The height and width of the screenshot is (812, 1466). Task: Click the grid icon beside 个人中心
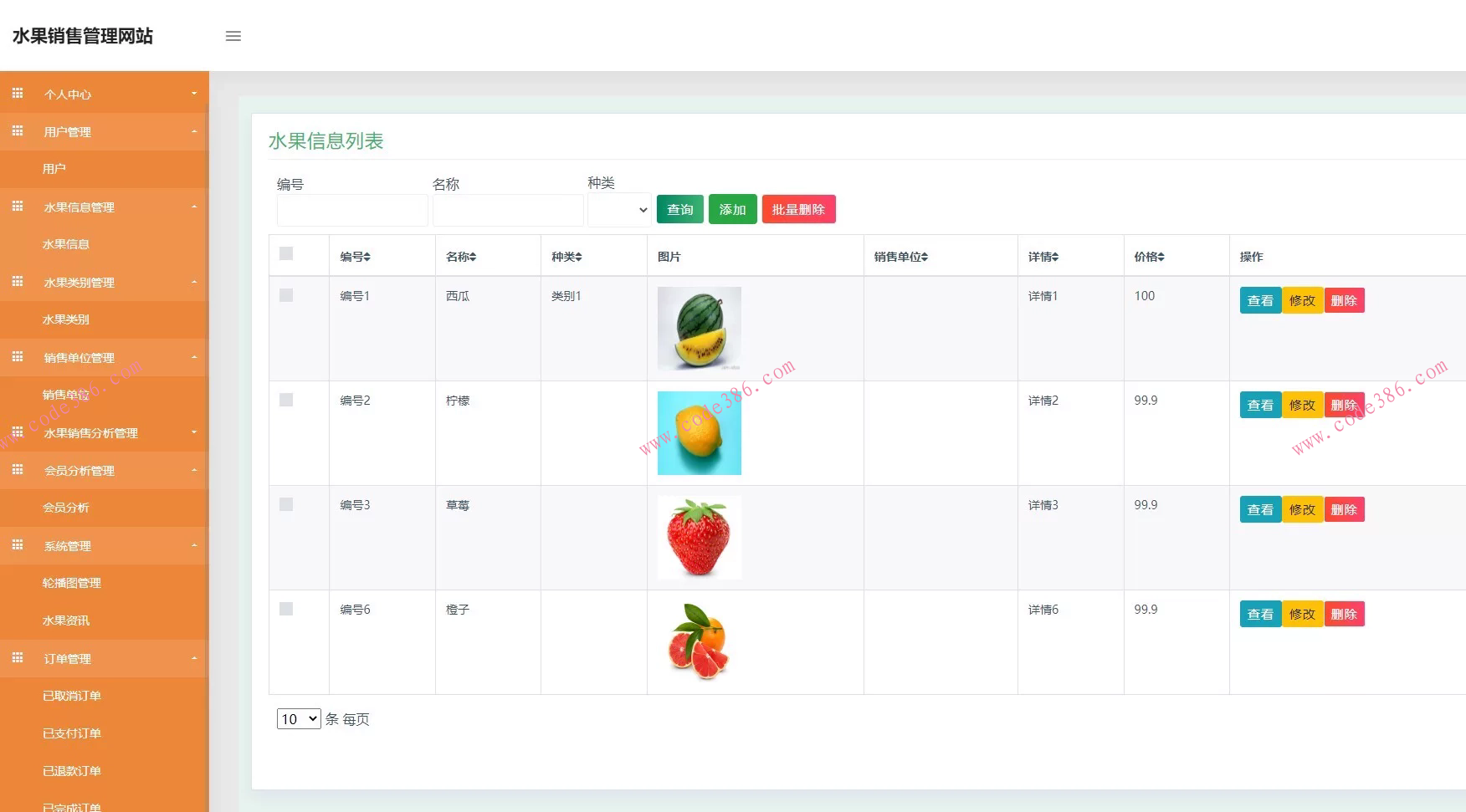point(18,93)
